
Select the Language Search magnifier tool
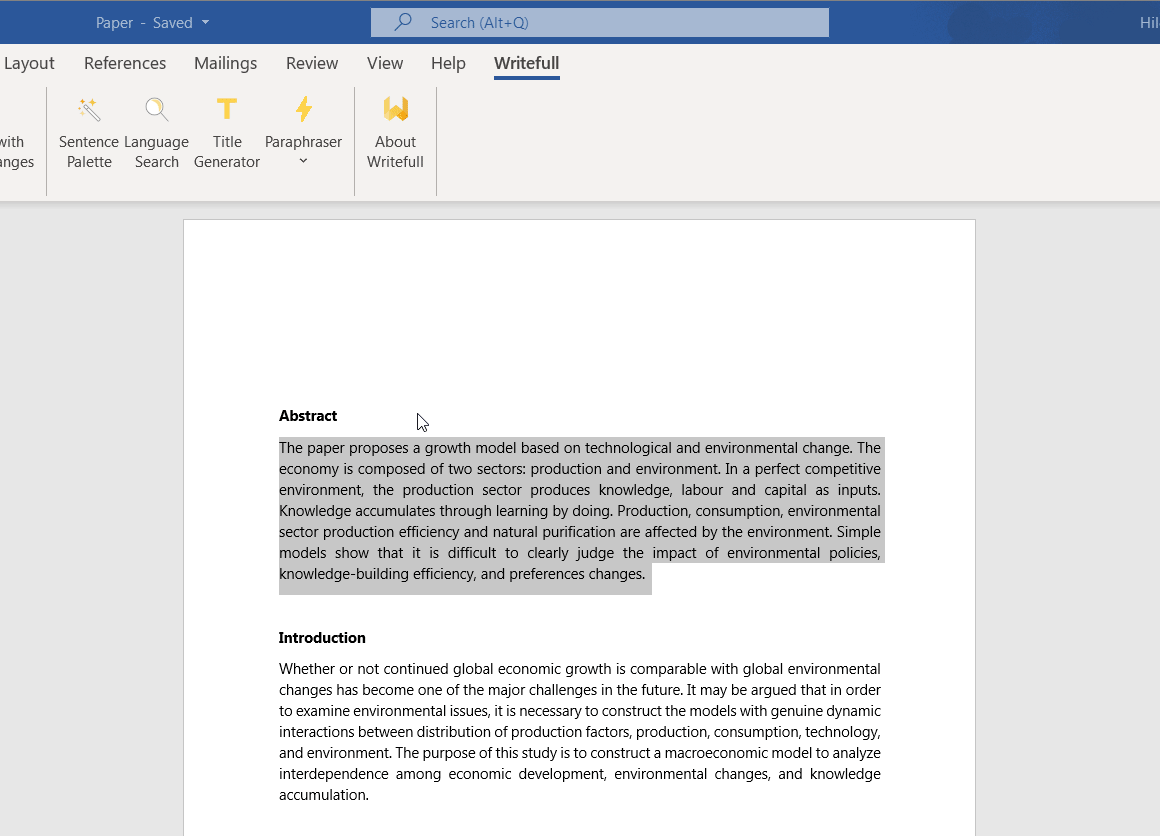pyautogui.click(x=156, y=133)
